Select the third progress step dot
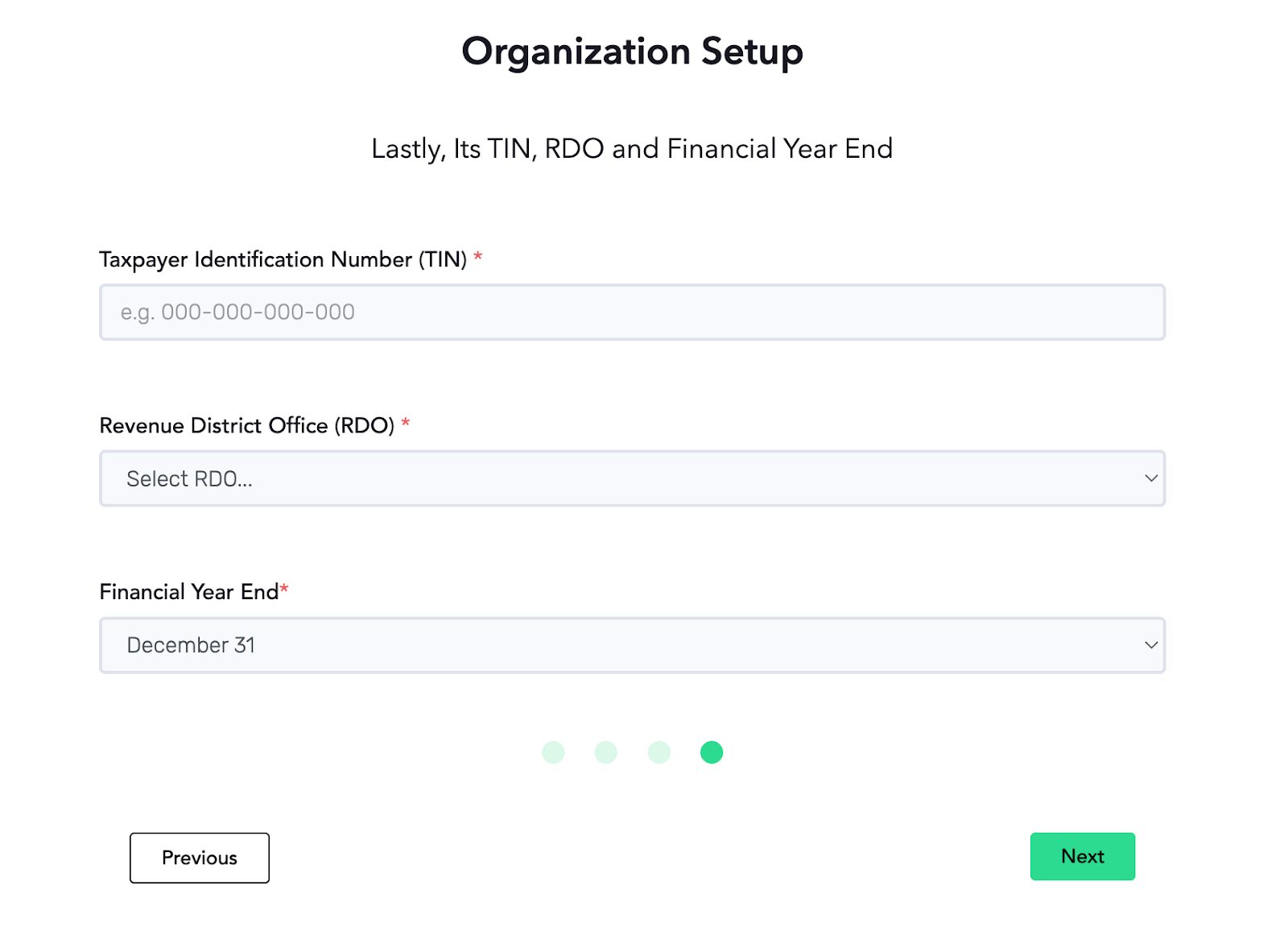The image size is (1288, 927). tap(659, 752)
